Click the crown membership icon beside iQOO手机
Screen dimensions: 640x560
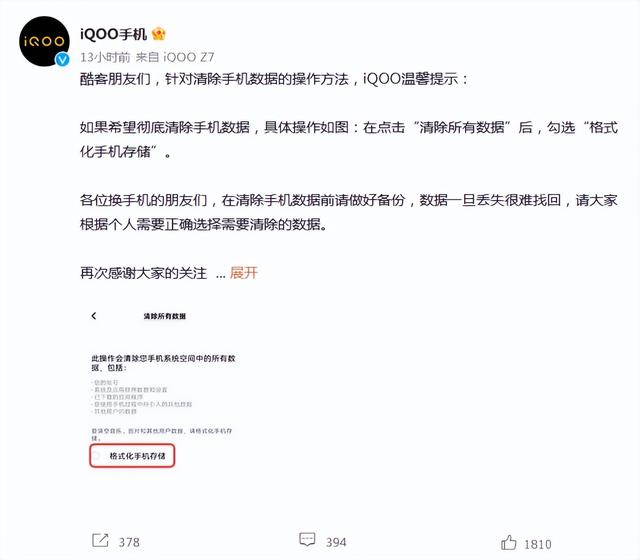coord(158,34)
